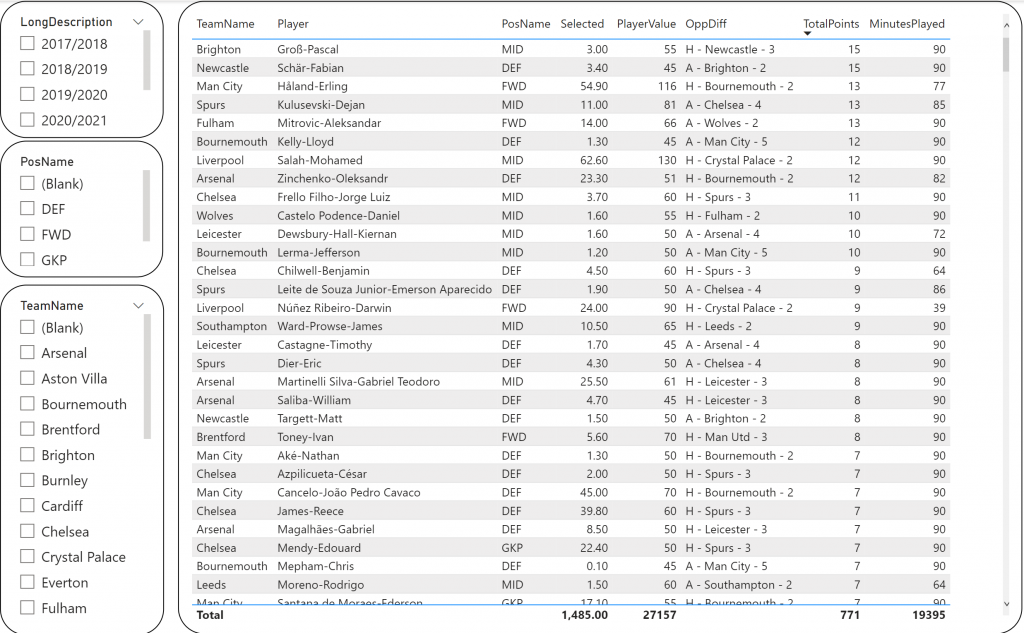Check the 2017/2018 season box
The image size is (1024, 633).
27,43
